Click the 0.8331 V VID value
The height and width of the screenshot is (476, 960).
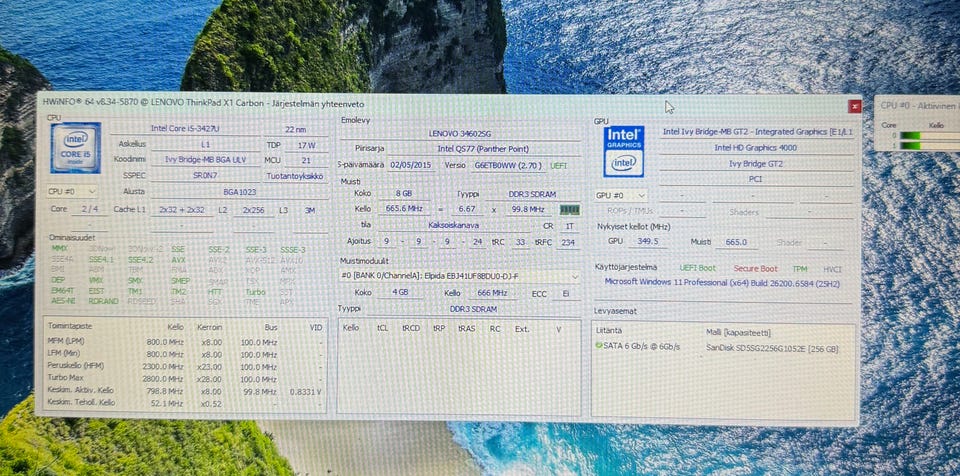305,391
